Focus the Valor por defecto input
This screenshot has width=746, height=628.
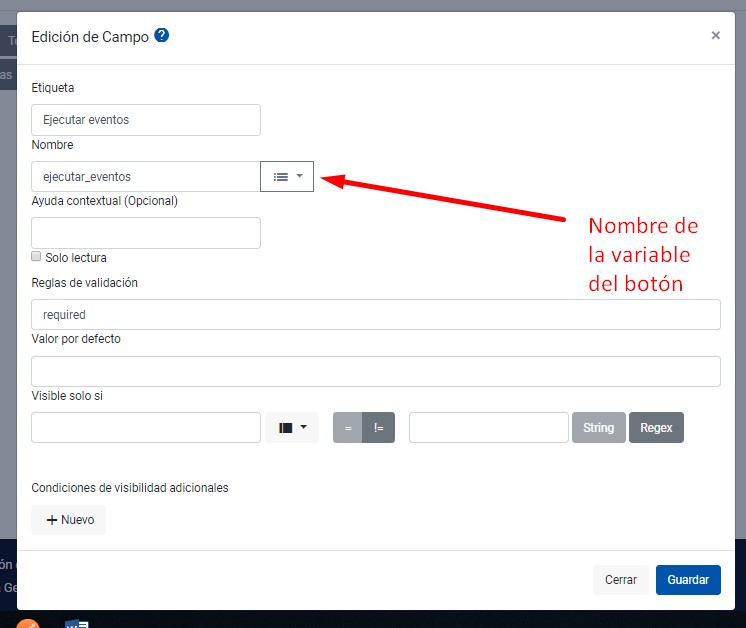pyautogui.click(x=376, y=372)
